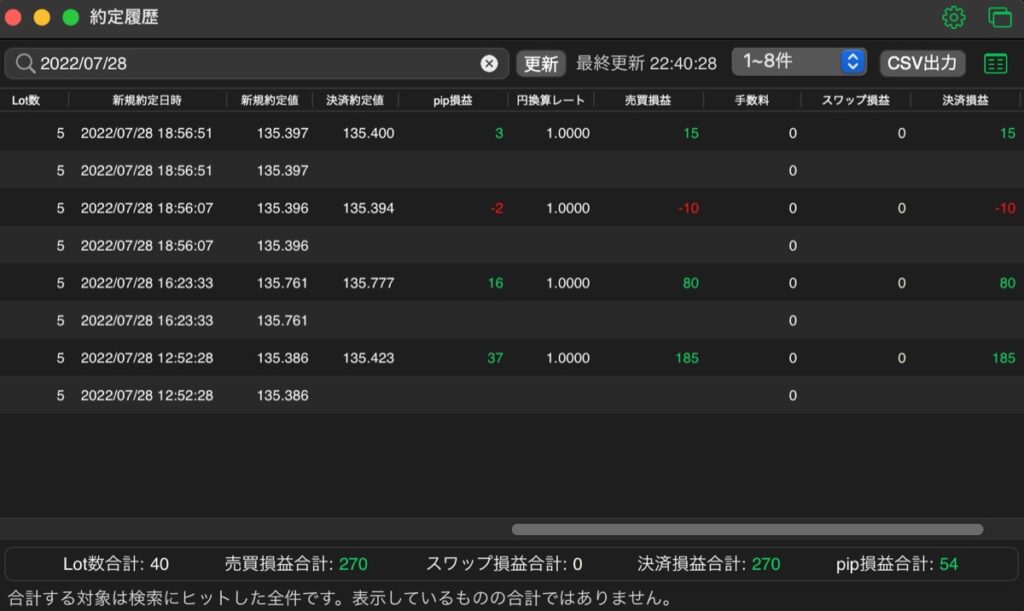
Task: Select settlement price cell 135.400
Action: coord(368,133)
